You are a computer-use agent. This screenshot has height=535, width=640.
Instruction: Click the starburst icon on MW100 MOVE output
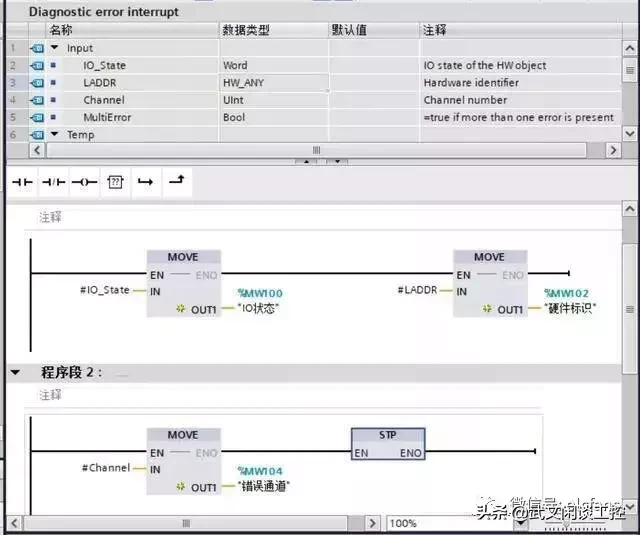click(x=181, y=309)
